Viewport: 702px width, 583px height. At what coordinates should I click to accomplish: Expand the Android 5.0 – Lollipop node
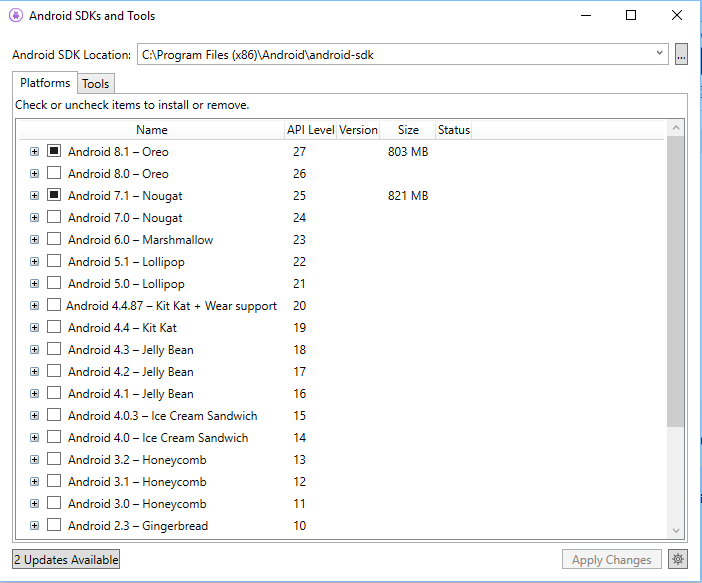34,283
